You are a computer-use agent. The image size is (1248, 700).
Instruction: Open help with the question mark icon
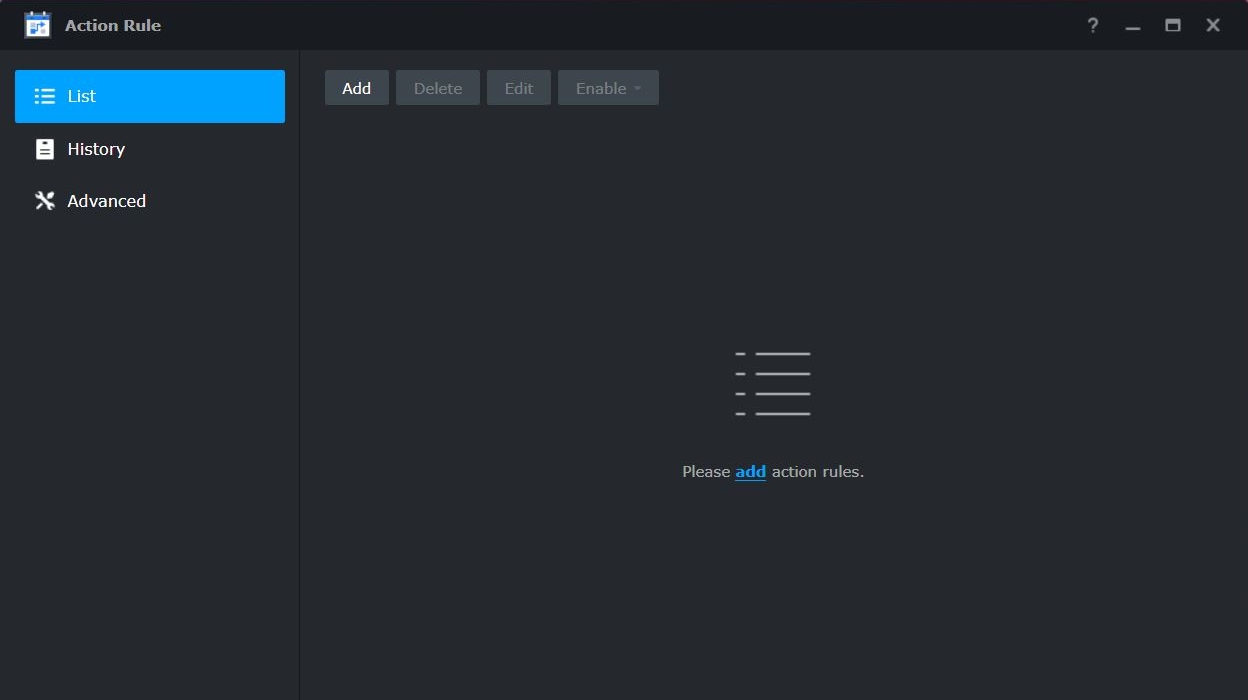point(1093,25)
